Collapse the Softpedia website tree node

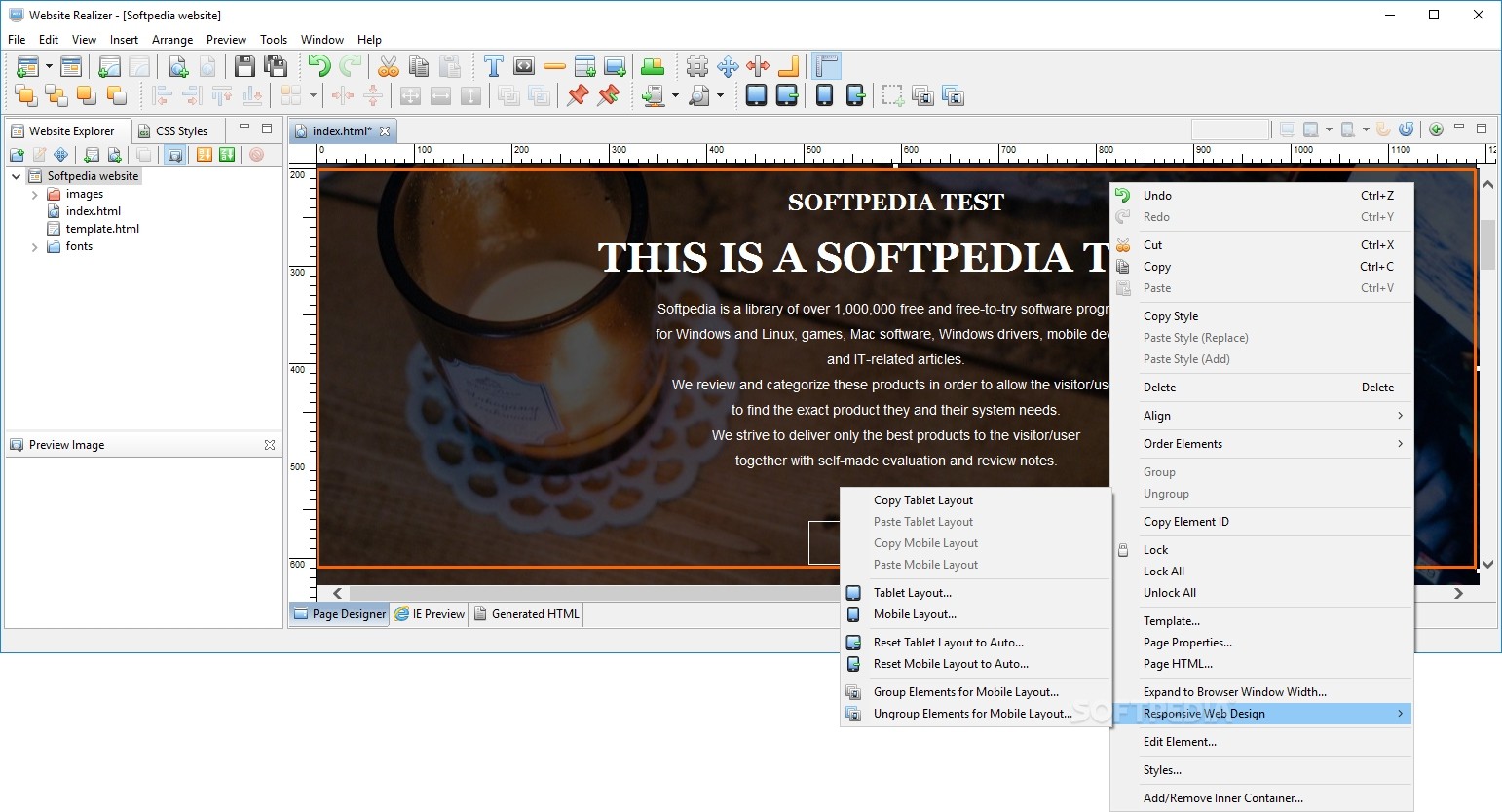17,176
